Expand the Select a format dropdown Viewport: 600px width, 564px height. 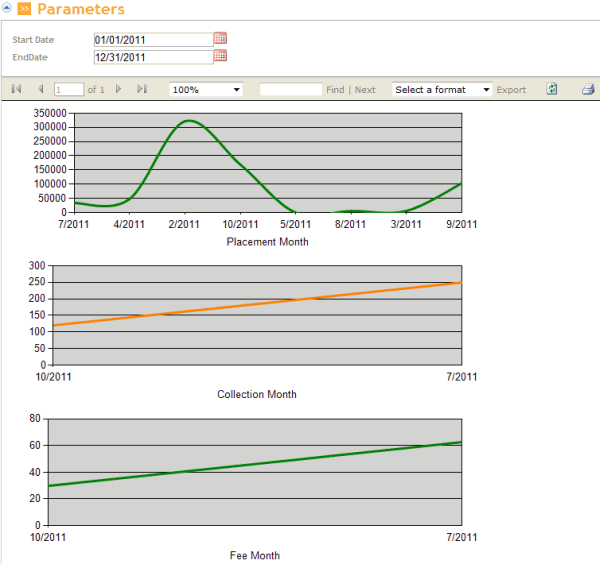[x=442, y=89]
